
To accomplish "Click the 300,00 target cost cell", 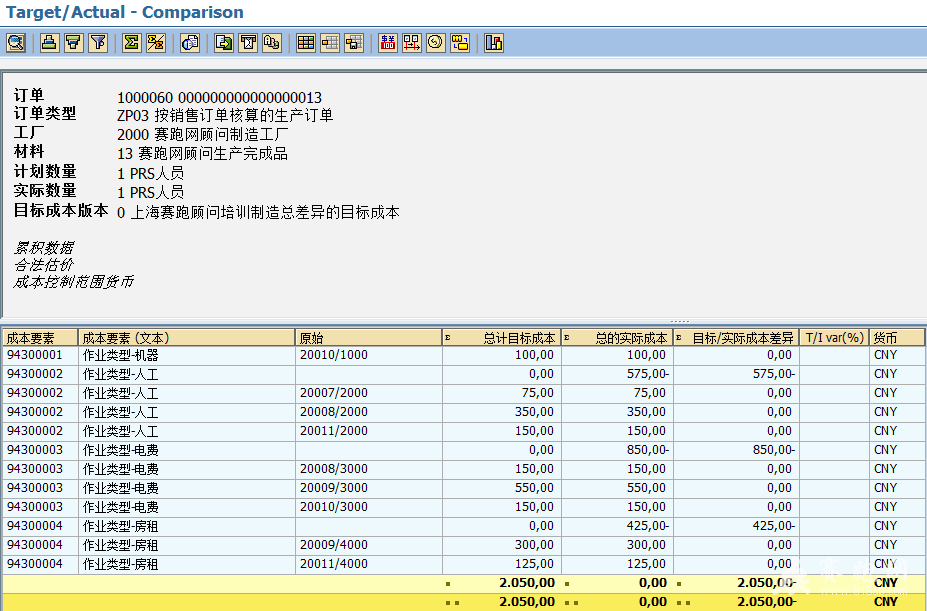I will click(502, 545).
